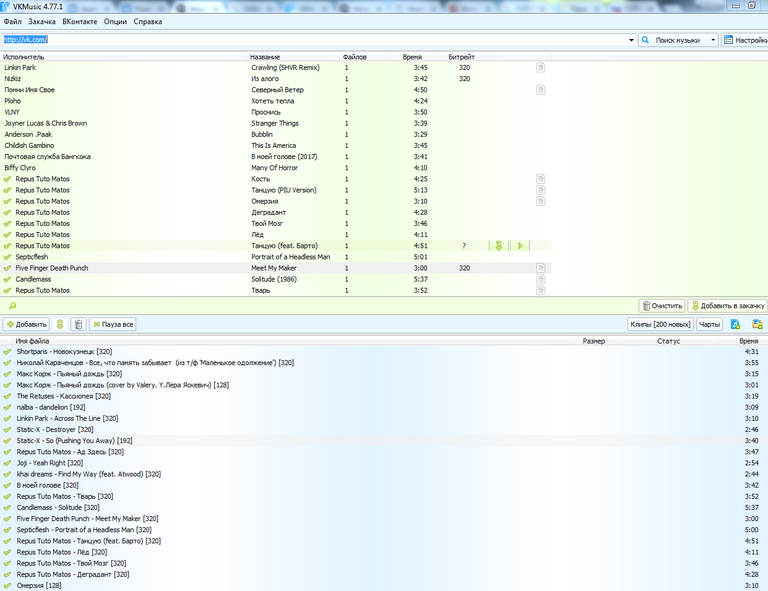Open the Поиск музыки dropdown arrow

tap(713, 40)
